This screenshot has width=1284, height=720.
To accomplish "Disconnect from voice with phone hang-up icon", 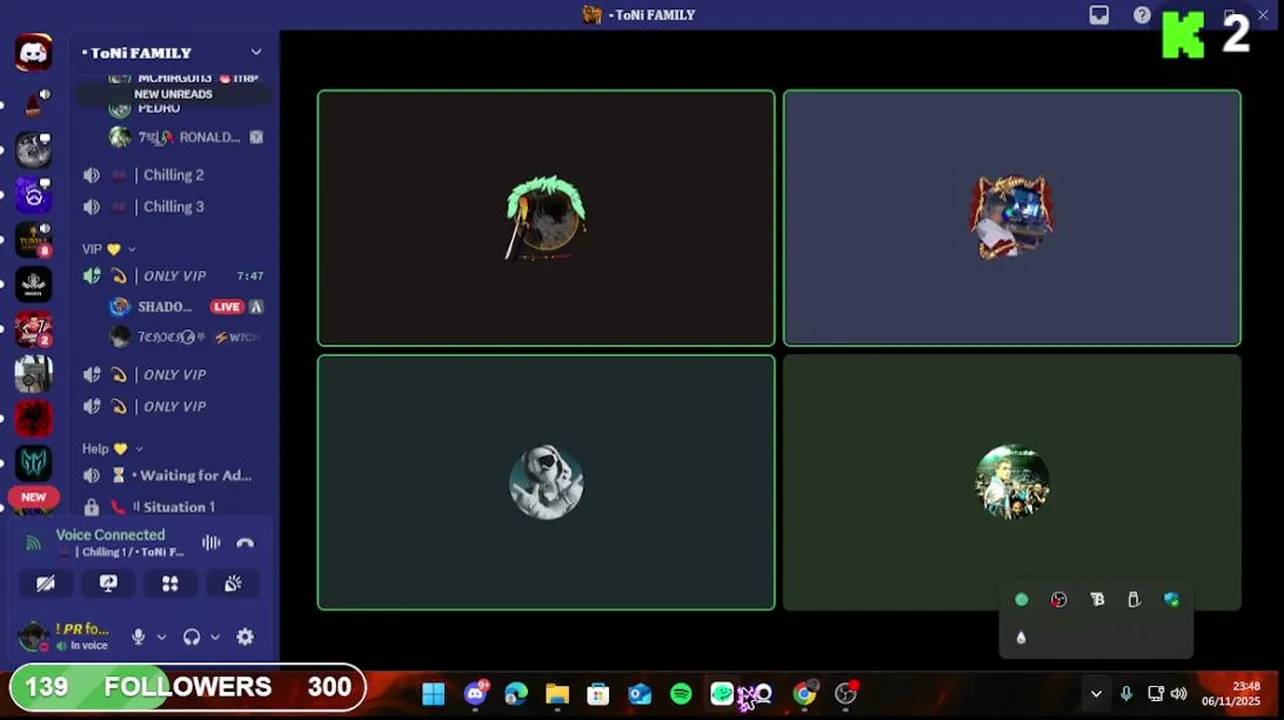I will [x=245, y=543].
